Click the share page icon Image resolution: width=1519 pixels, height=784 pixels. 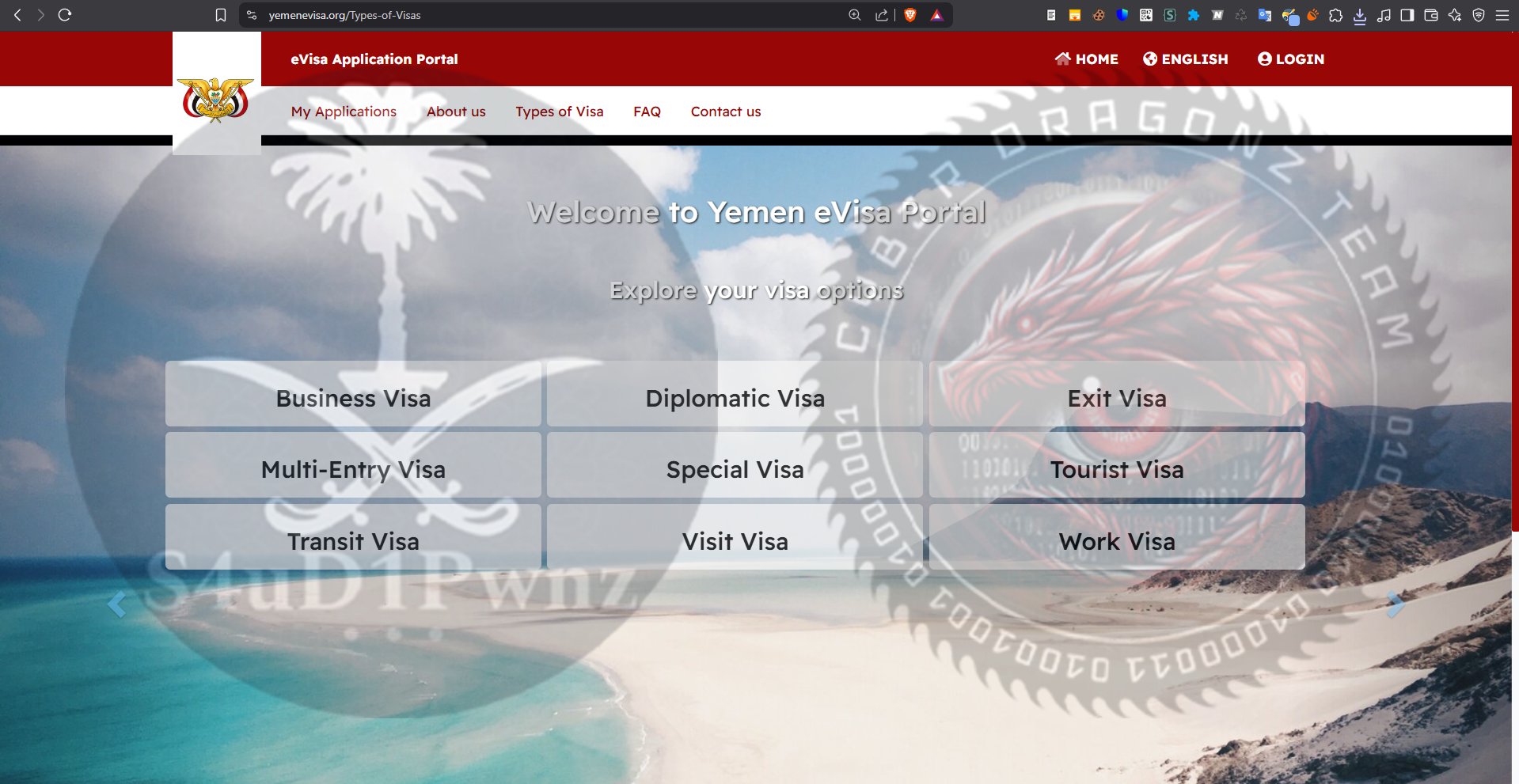coord(881,15)
